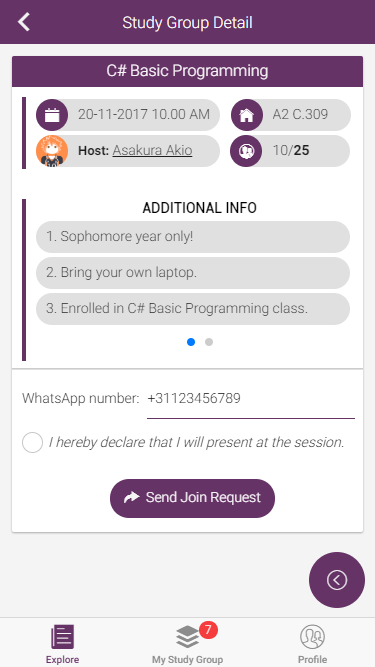Select the first blue pagination dot
Viewport: 375px width, 667px height.
191,342
